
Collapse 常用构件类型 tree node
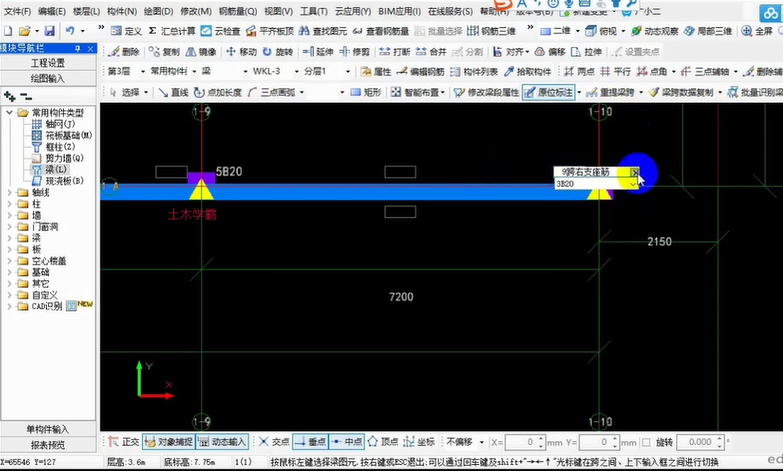point(9,112)
